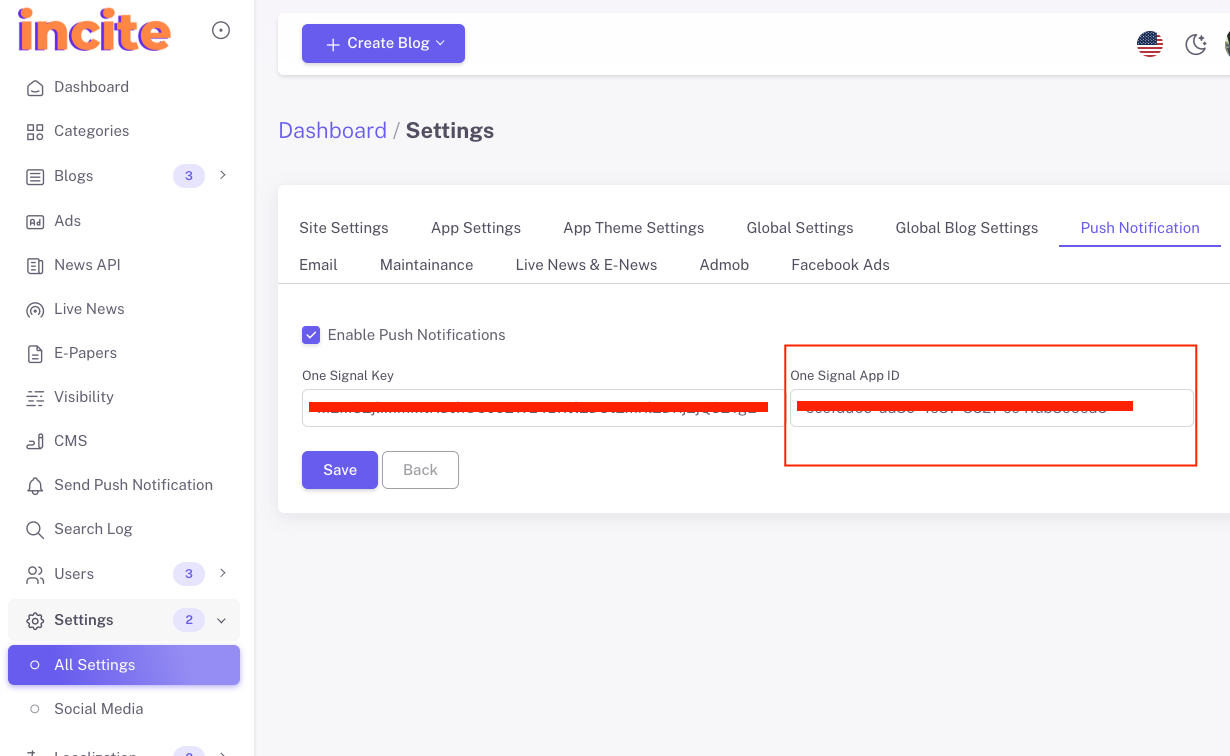Click the Dashboard breadcrumb link

click(332, 131)
